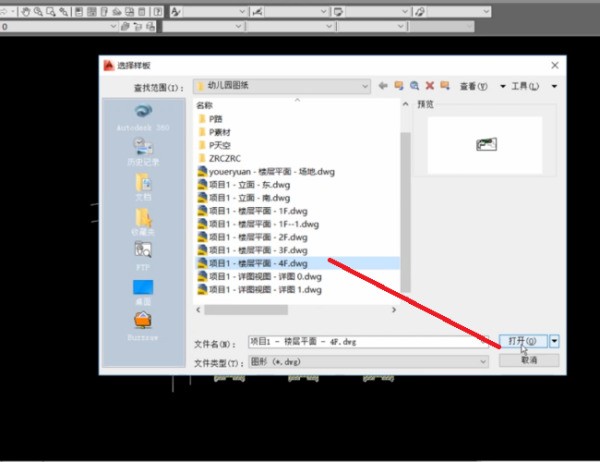Click the back arrow in dialog toolbar
The image size is (600, 462).
click(383, 87)
